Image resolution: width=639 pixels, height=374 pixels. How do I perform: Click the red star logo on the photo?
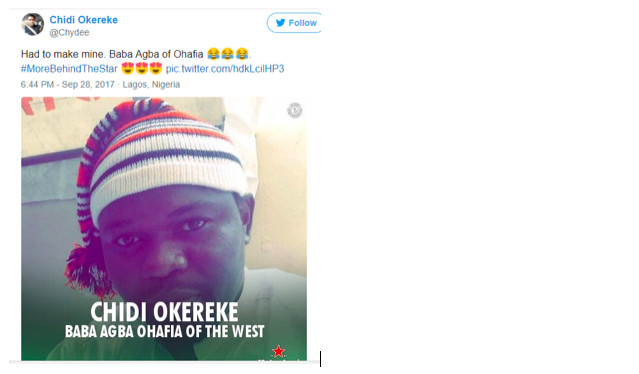pos(278,351)
